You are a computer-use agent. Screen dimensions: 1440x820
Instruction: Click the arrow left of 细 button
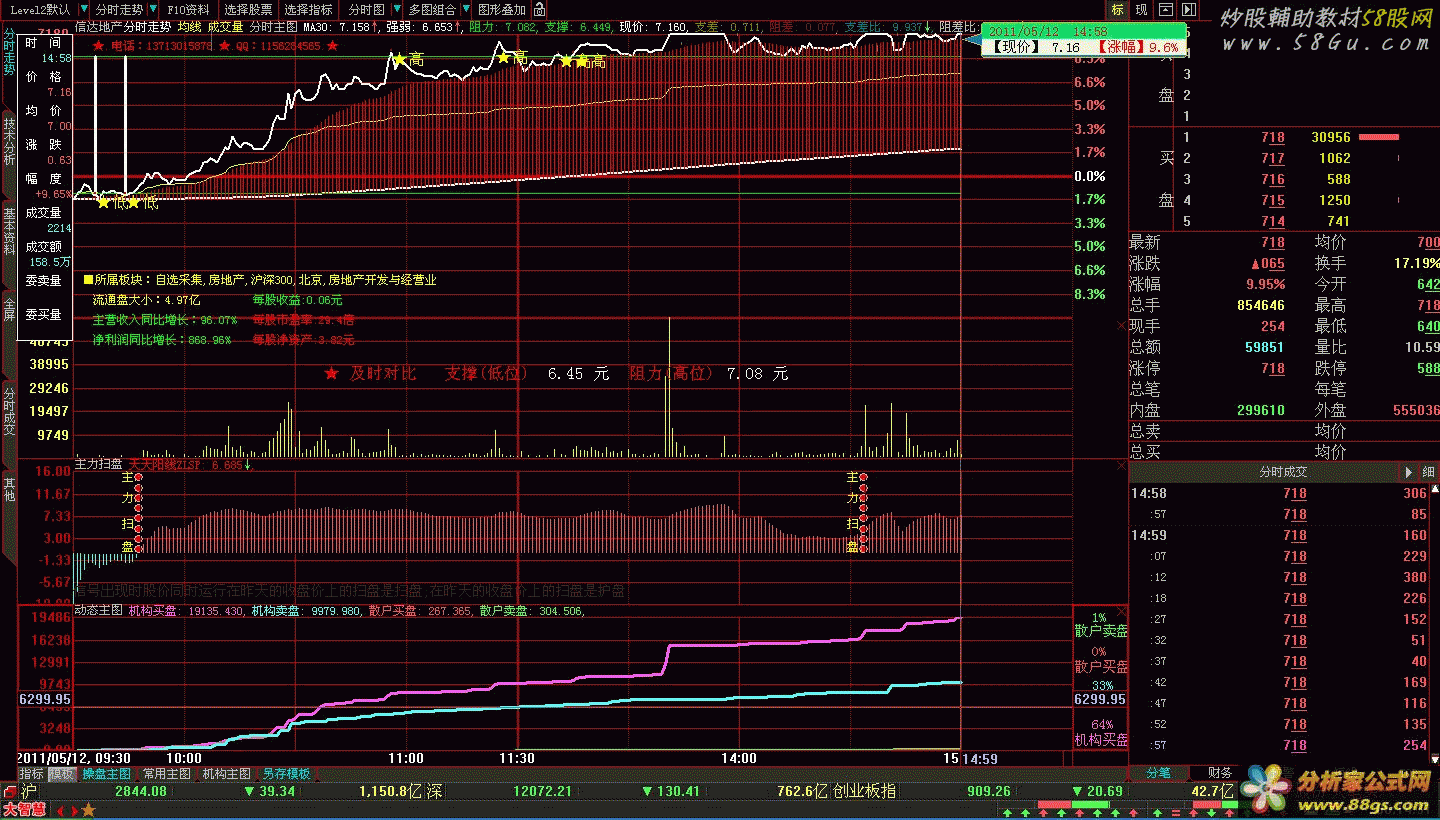pos(1409,471)
